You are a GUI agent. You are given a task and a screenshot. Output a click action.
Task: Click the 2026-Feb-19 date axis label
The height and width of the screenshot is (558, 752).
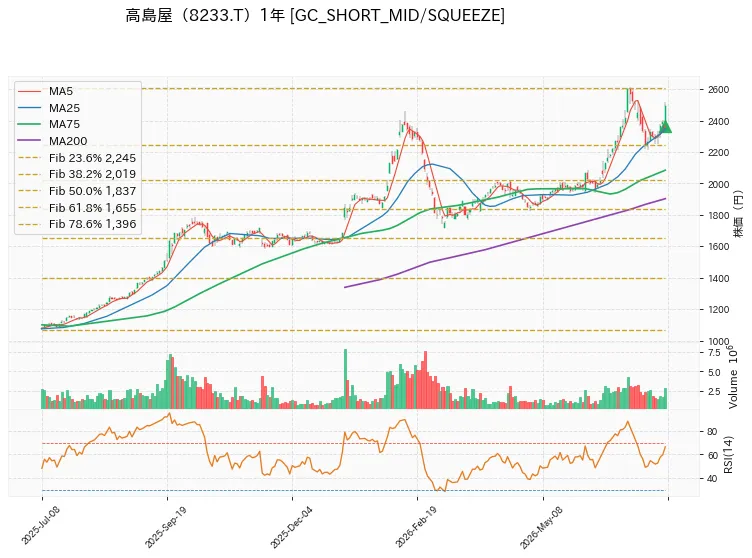[x=416, y=527]
